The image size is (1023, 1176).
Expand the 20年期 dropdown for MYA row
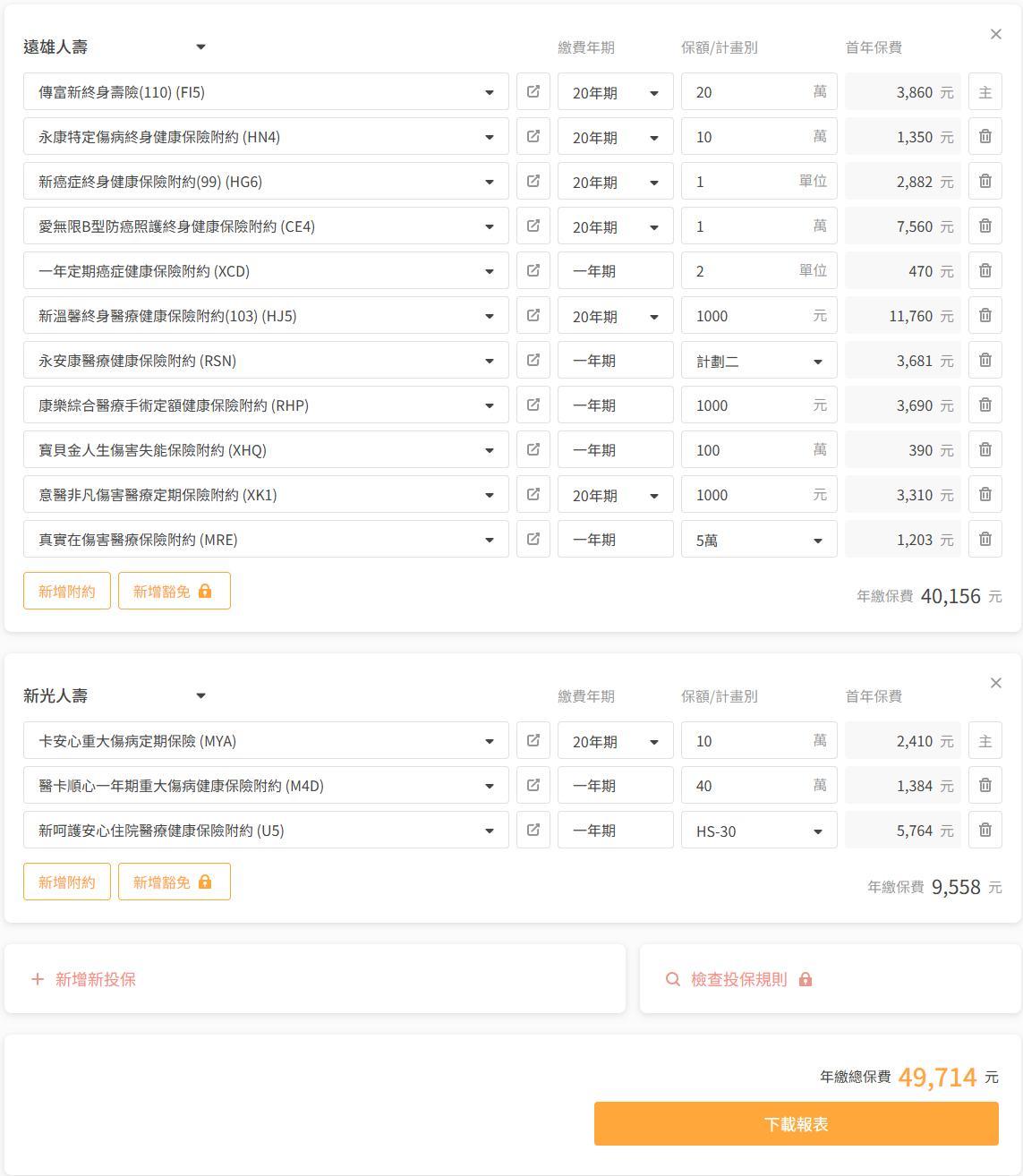pos(616,740)
